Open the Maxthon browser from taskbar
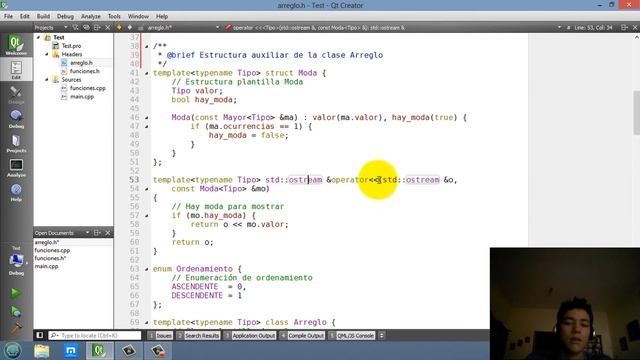This screenshot has width=640, height=360. pos(71,351)
